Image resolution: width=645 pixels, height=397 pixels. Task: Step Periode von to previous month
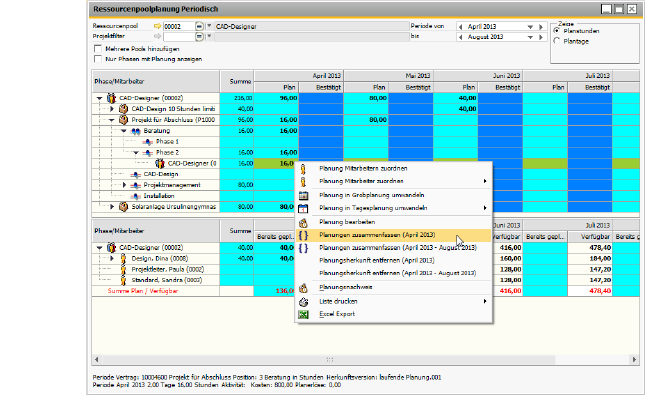click(x=460, y=27)
